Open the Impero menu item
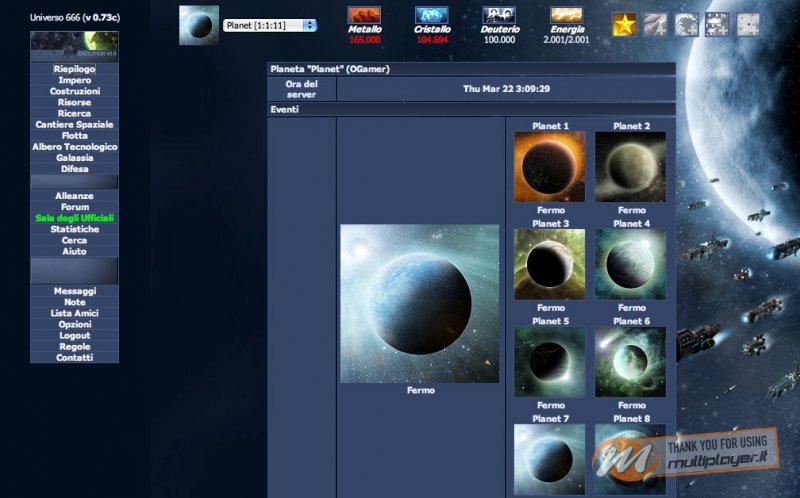The image size is (800, 498). coord(74,80)
